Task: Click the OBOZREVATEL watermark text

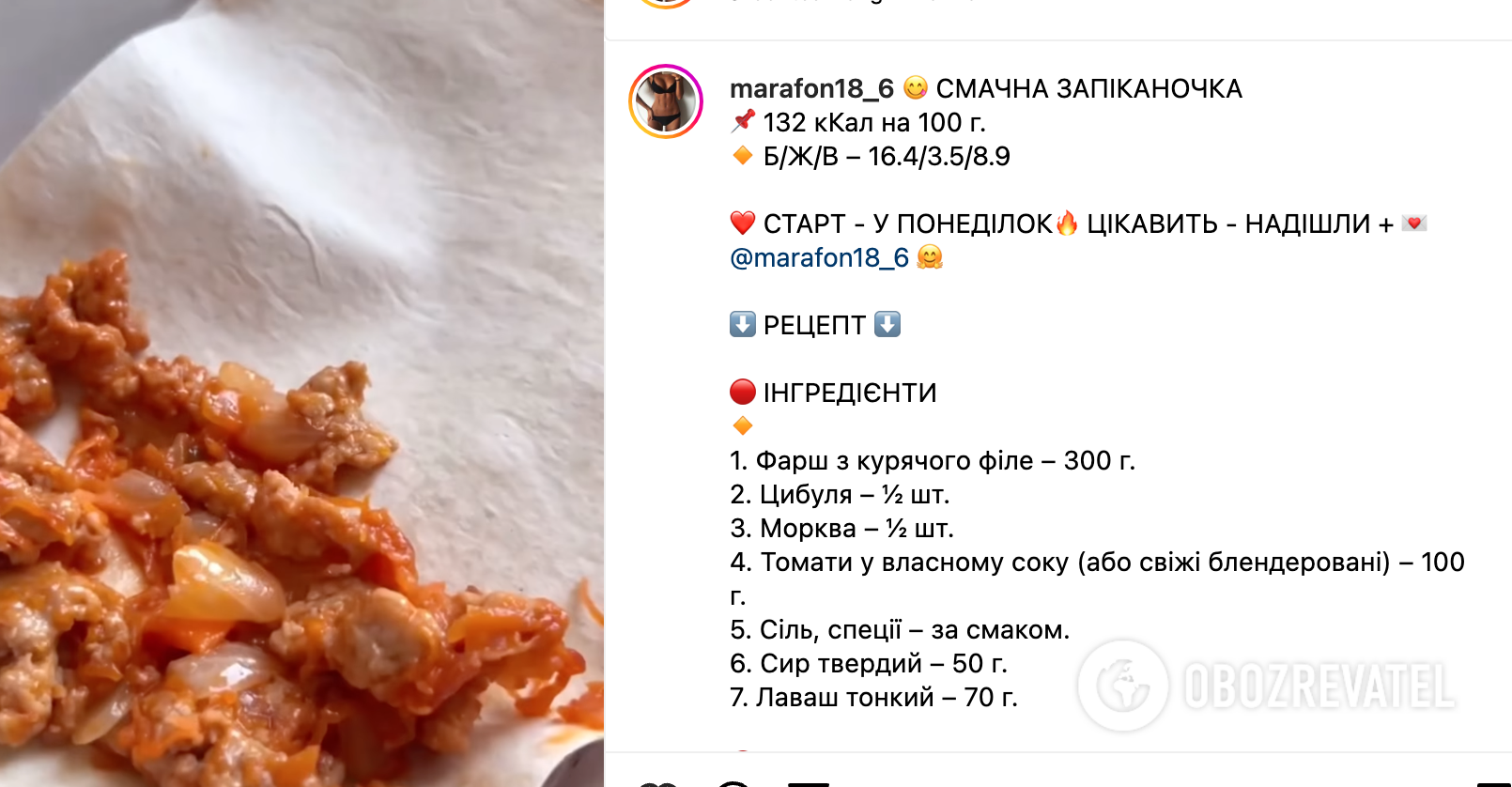Action: tap(1319, 686)
